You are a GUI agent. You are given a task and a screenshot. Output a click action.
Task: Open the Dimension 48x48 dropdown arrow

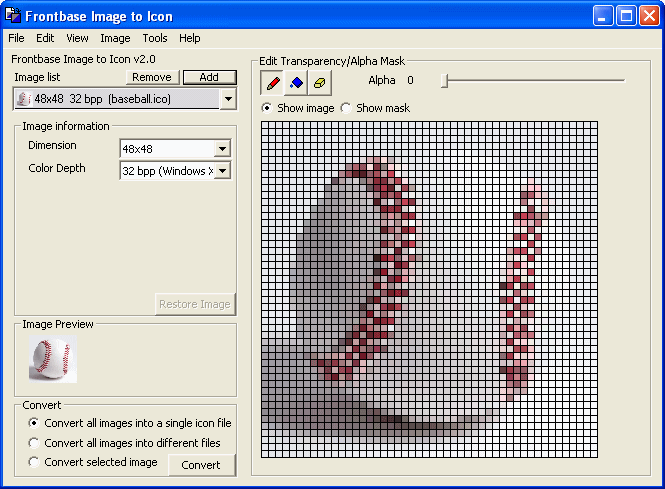[x=222, y=149]
